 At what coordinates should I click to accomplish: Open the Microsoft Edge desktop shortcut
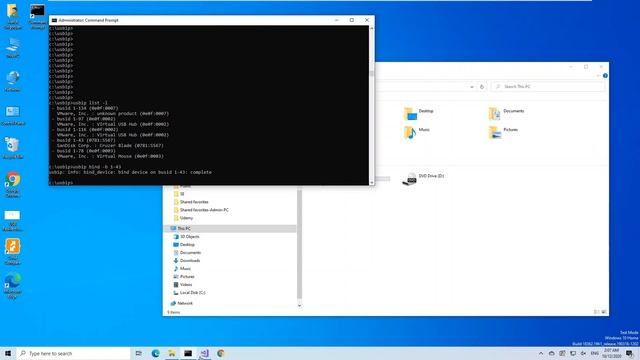tap(13, 285)
